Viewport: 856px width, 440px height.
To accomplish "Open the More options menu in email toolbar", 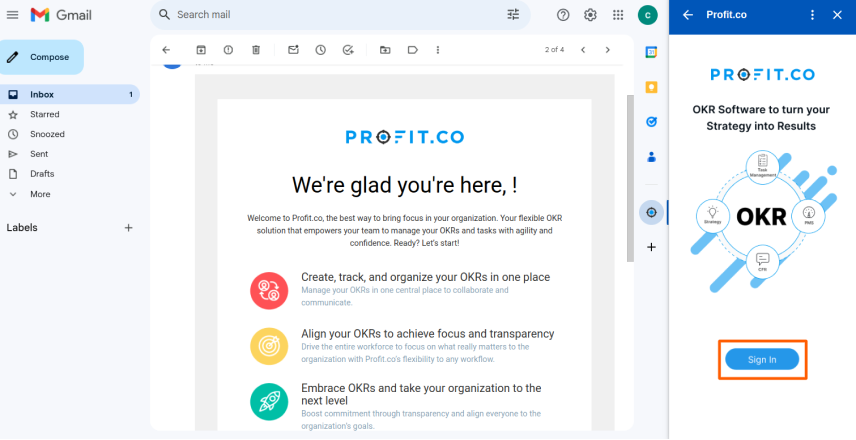I will tap(437, 50).
